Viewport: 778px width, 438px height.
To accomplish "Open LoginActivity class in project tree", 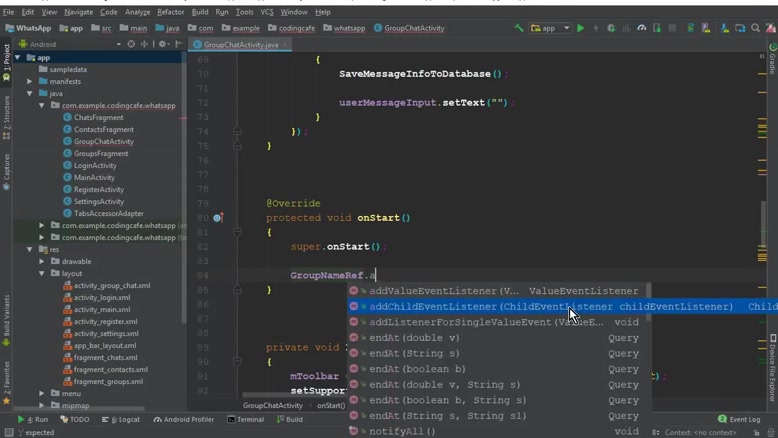I will pos(95,165).
